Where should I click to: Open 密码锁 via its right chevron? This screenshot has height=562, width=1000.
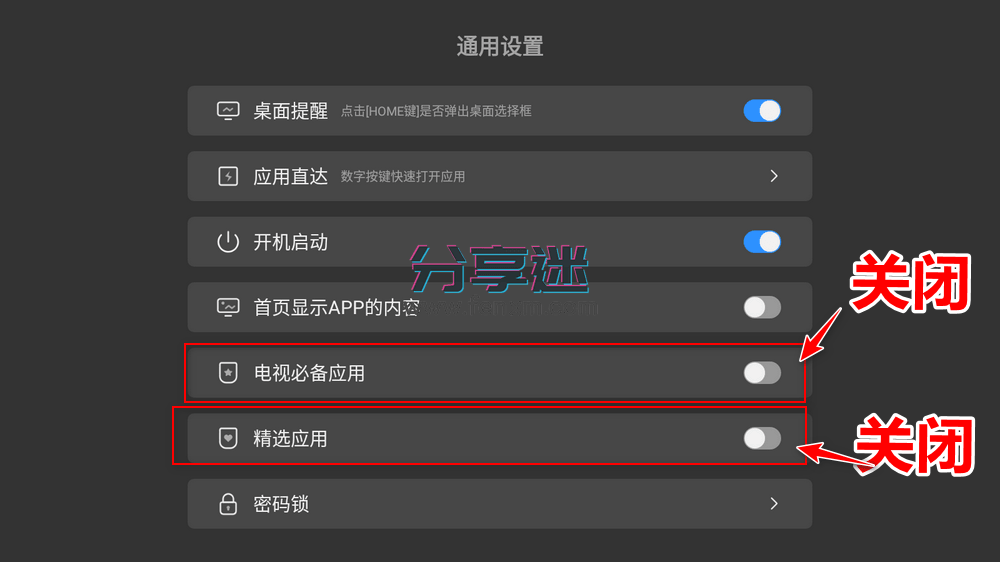click(x=773, y=504)
